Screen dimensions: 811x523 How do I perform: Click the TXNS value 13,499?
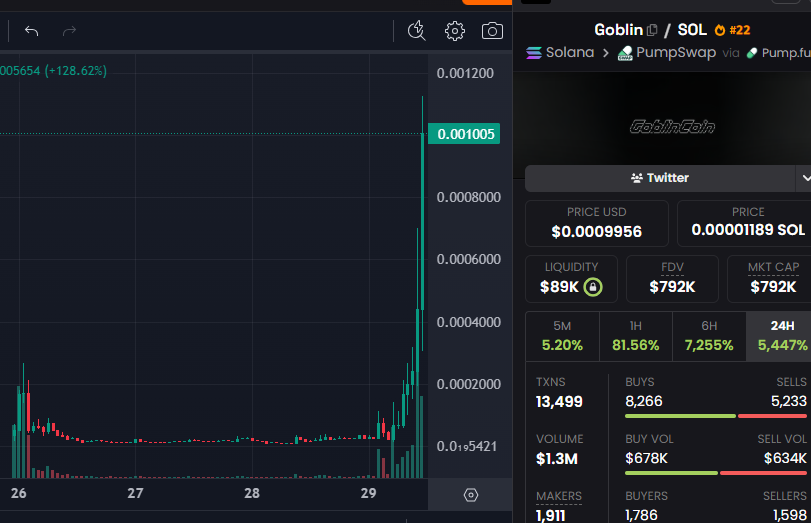click(x=559, y=402)
